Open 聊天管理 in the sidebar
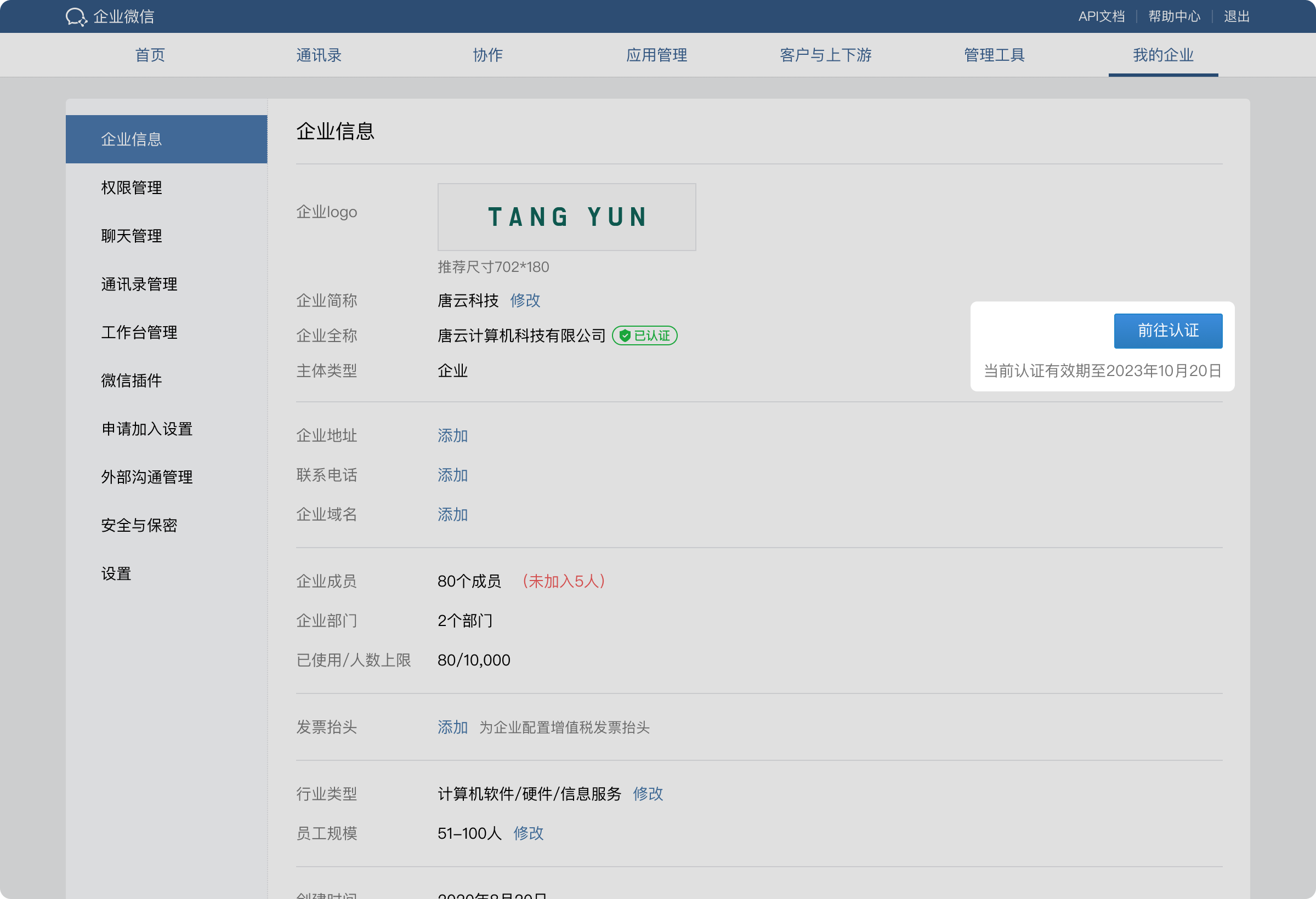 point(167,236)
